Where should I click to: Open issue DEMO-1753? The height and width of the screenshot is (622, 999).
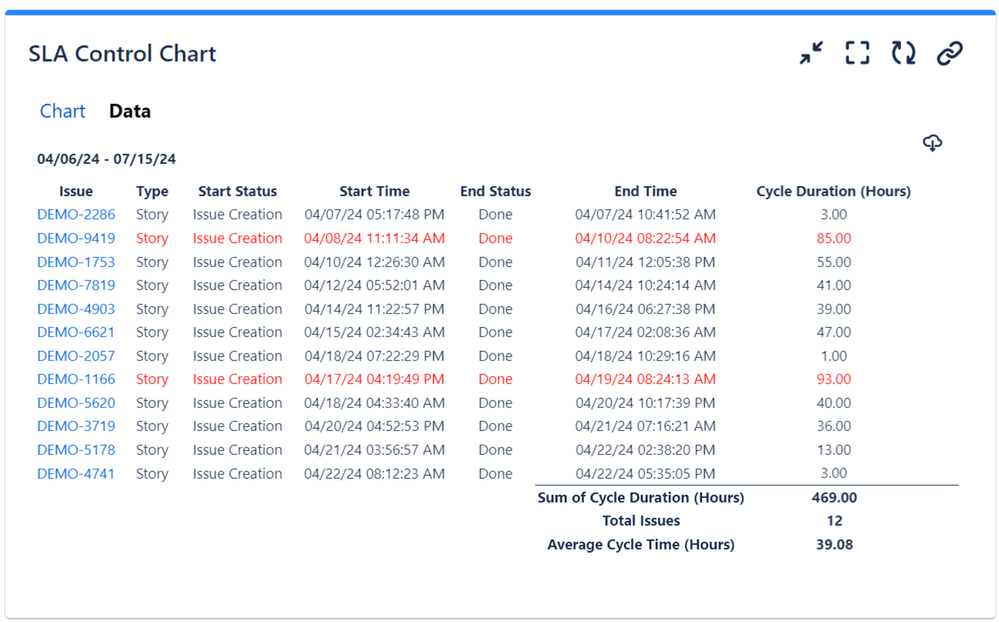point(76,262)
